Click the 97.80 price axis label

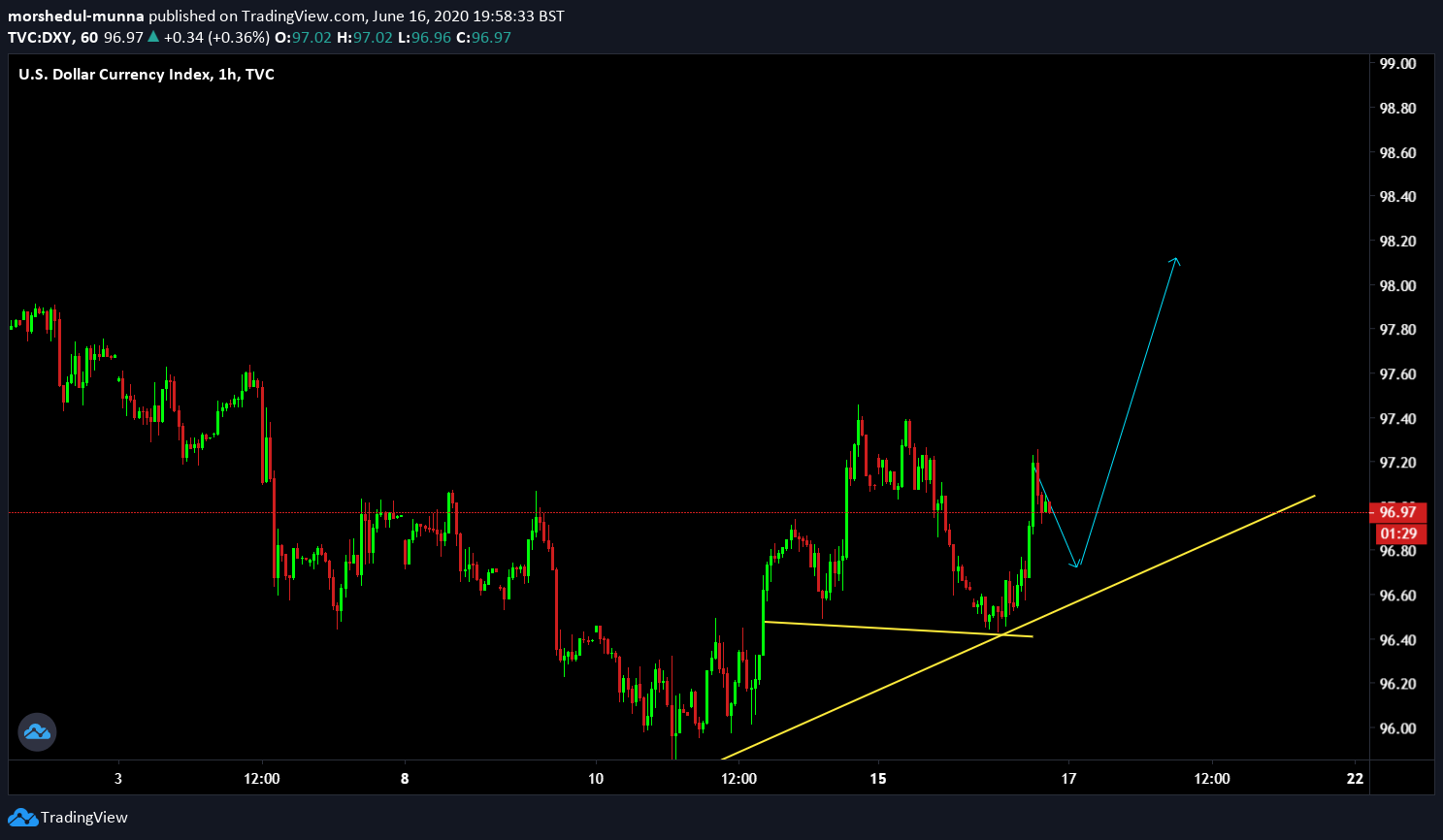click(1397, 330)
